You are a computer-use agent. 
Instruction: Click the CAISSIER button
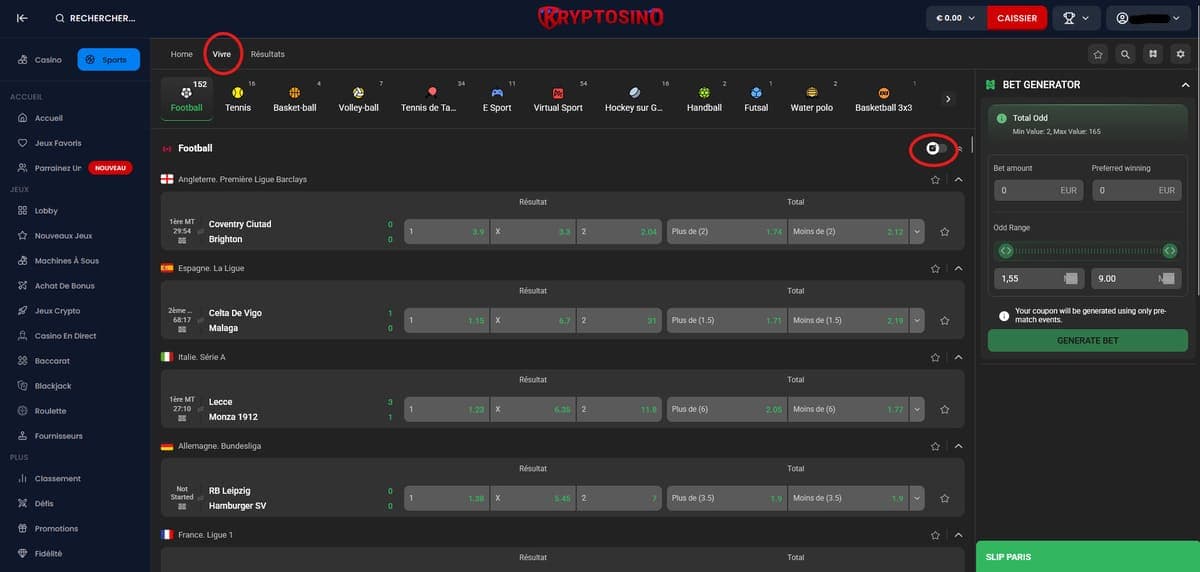(1017, 18)
